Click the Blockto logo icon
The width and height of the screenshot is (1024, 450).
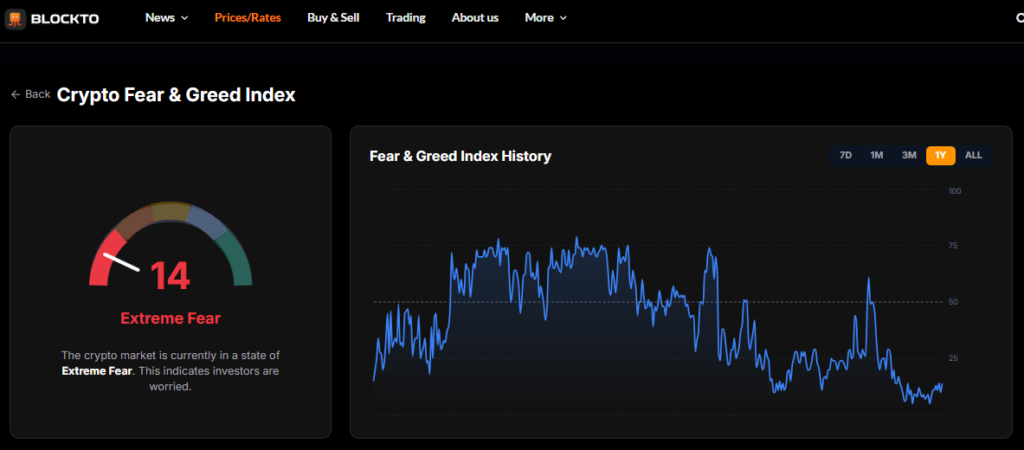point(15,18)
